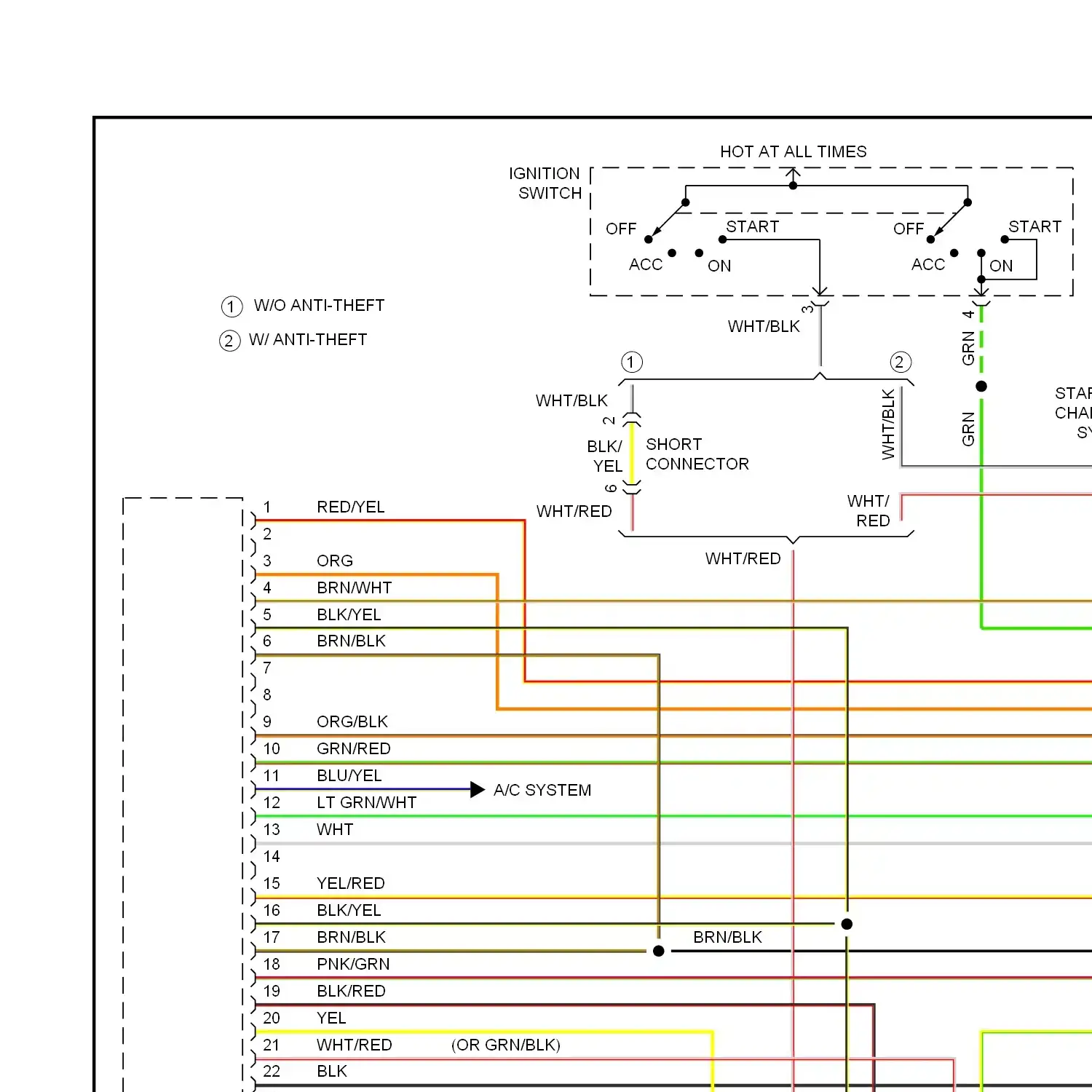
Task: Select the IGNITION SWITCH label
Action: [545, 183]
